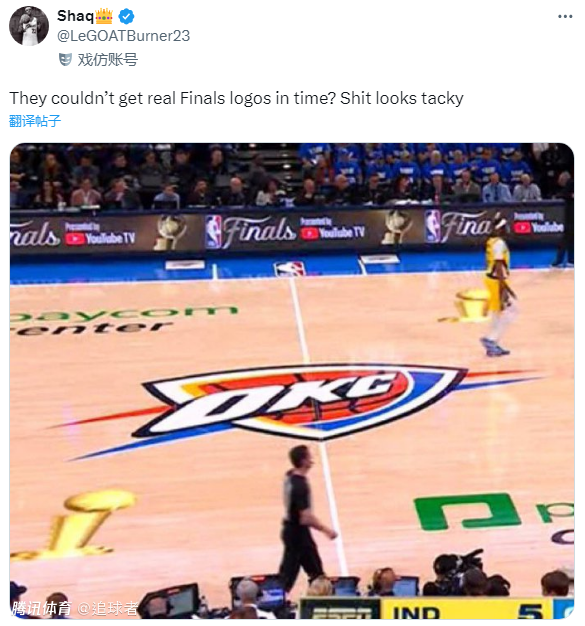Click the NBA Finals banner logo
The height and width of the screenshot is (626, 585).
251,231
